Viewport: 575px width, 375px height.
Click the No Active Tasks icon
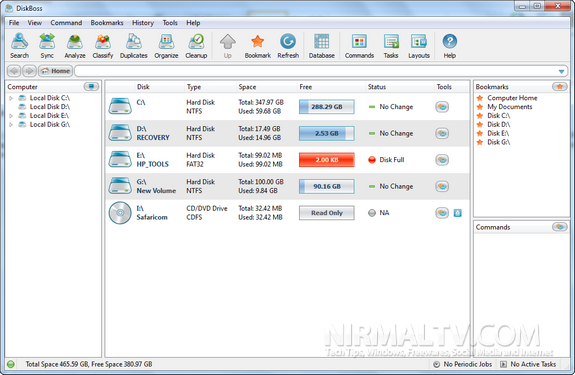(503, 364)
